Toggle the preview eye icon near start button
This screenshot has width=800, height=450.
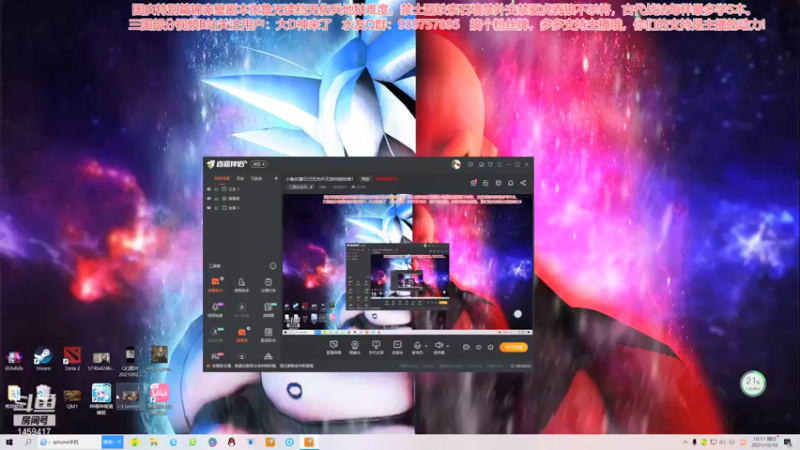(x=479, y=347)
